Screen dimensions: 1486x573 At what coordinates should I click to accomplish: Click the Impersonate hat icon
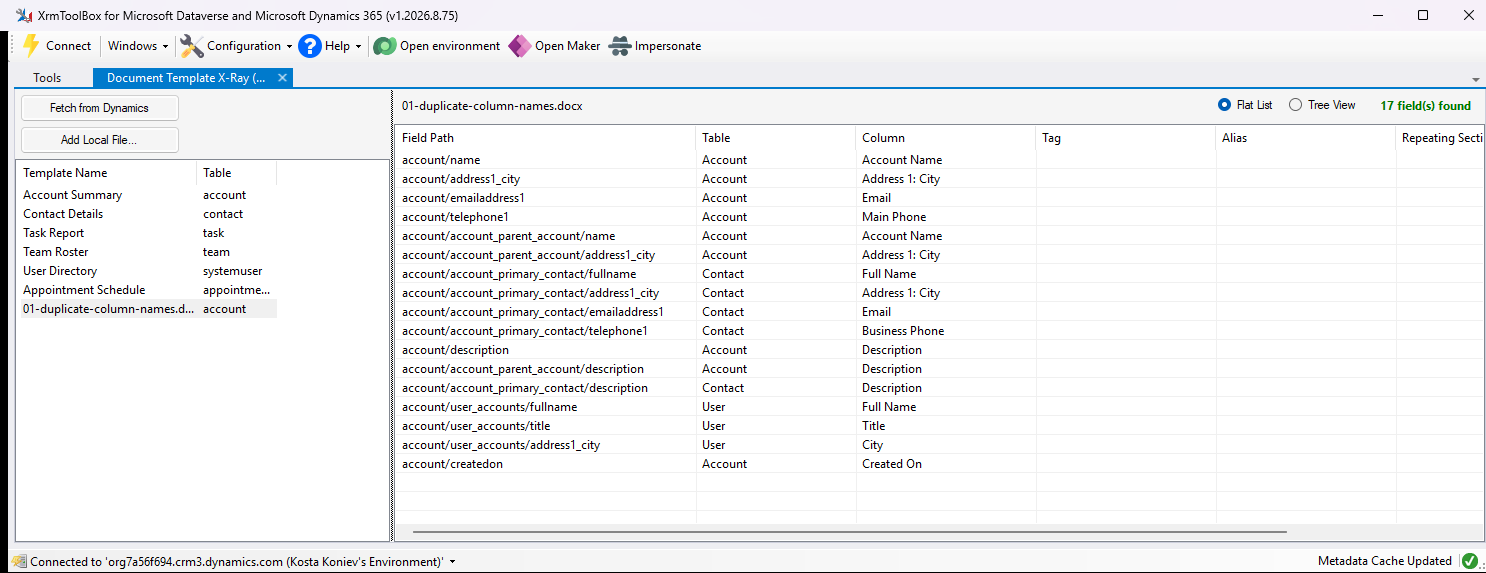(620, 46)
